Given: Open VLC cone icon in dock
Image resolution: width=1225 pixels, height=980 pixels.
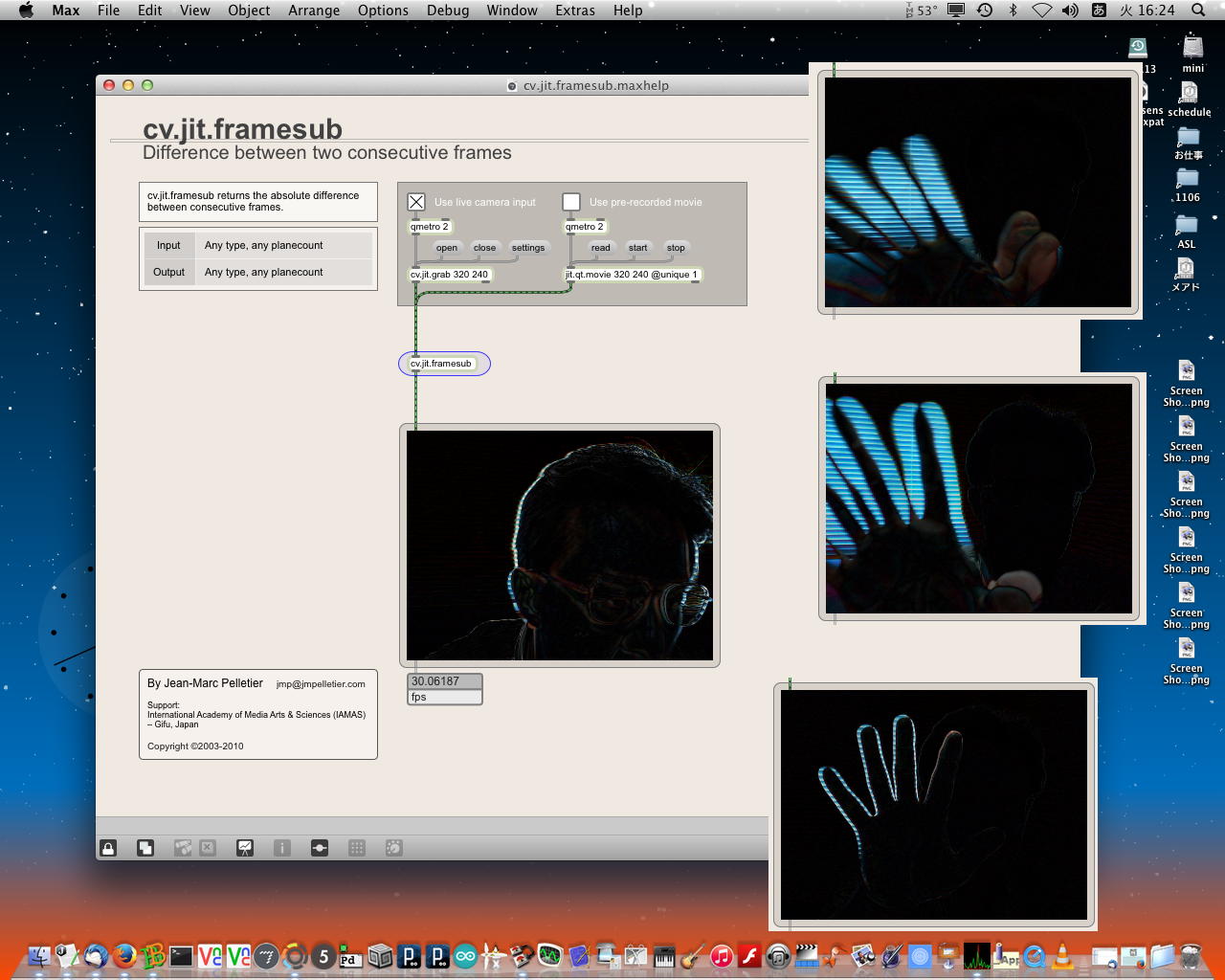Looking at the screenshot, I should [1062, 955].
